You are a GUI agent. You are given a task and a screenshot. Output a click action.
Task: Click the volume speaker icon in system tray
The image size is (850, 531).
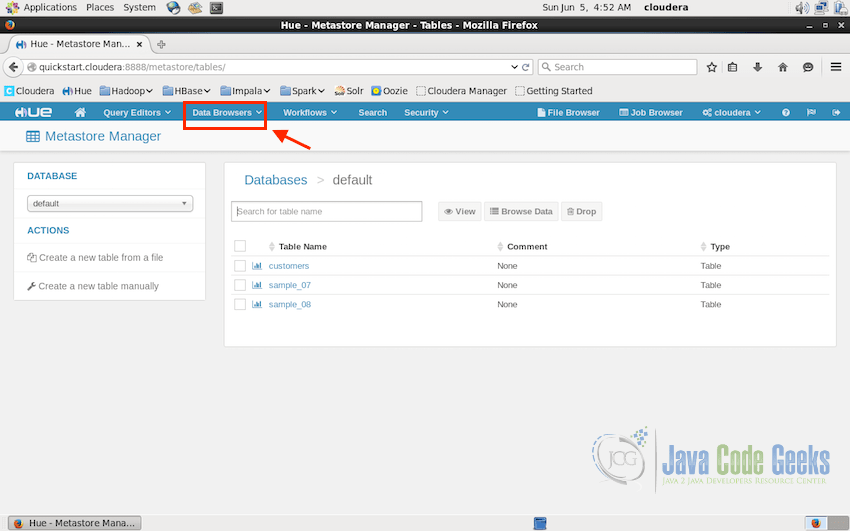coord(802,8)
